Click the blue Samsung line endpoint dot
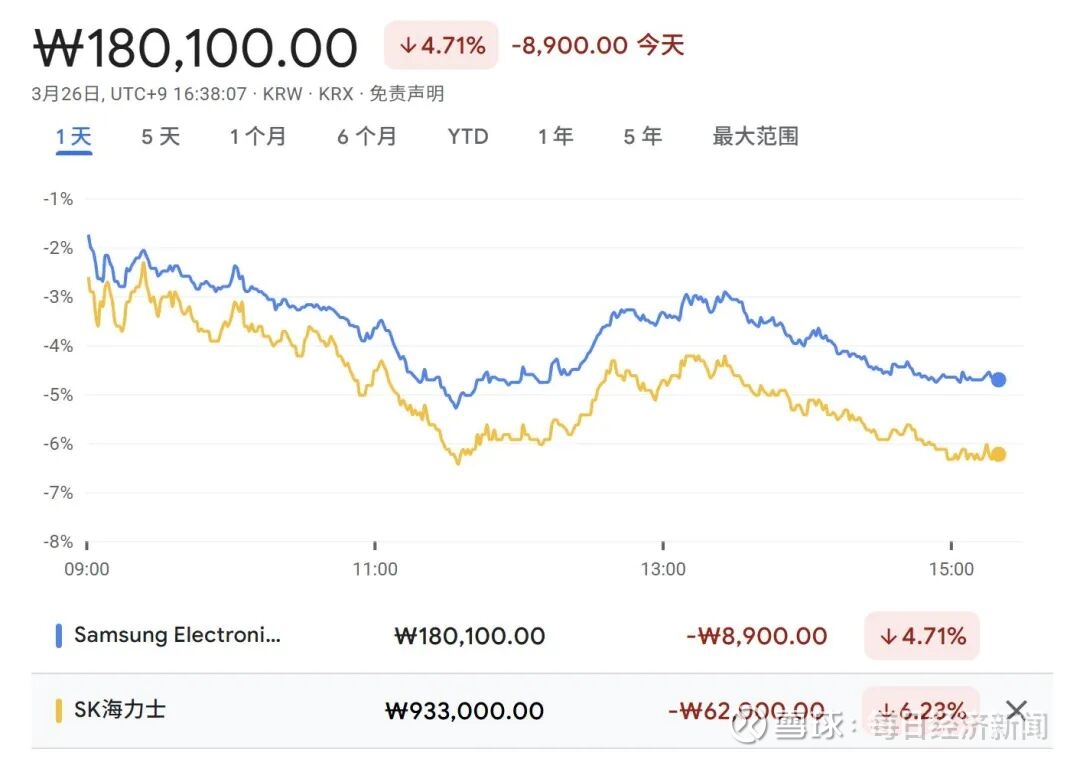1080x759 pixels. pos(997,380)
